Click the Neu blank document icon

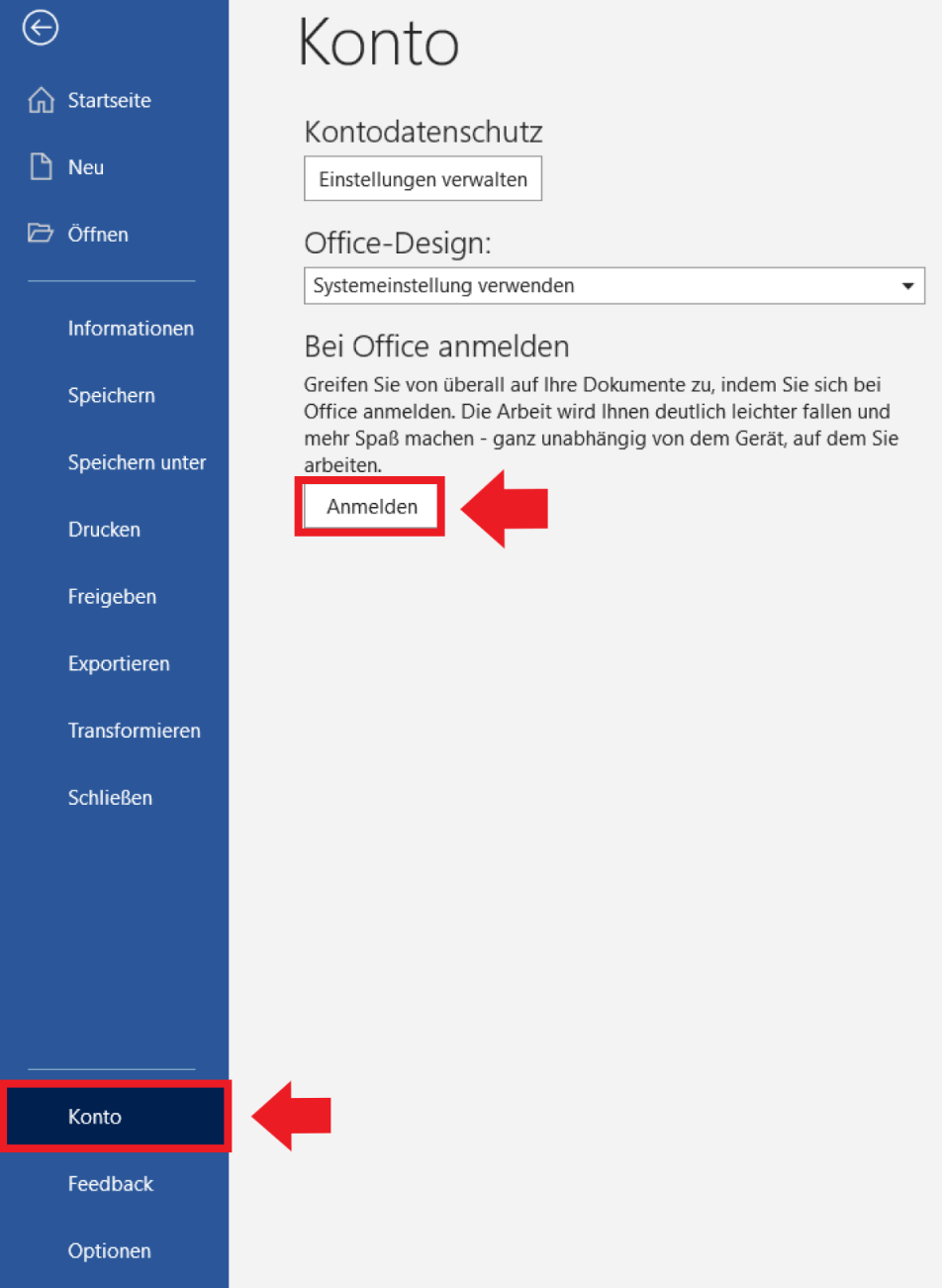pos(41,167)
